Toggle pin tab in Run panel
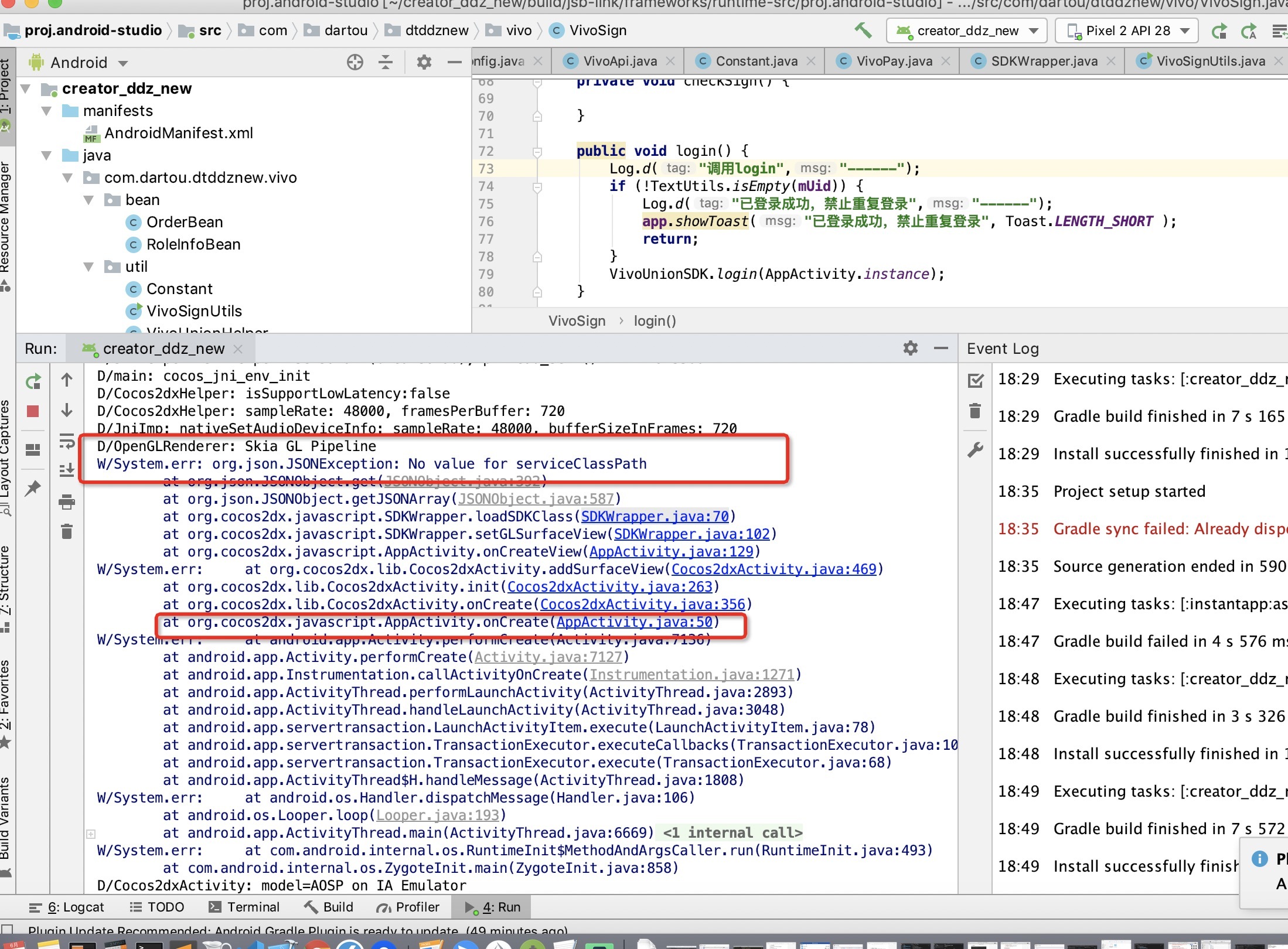Viewport: 1288px width, 949px height. 33,488
